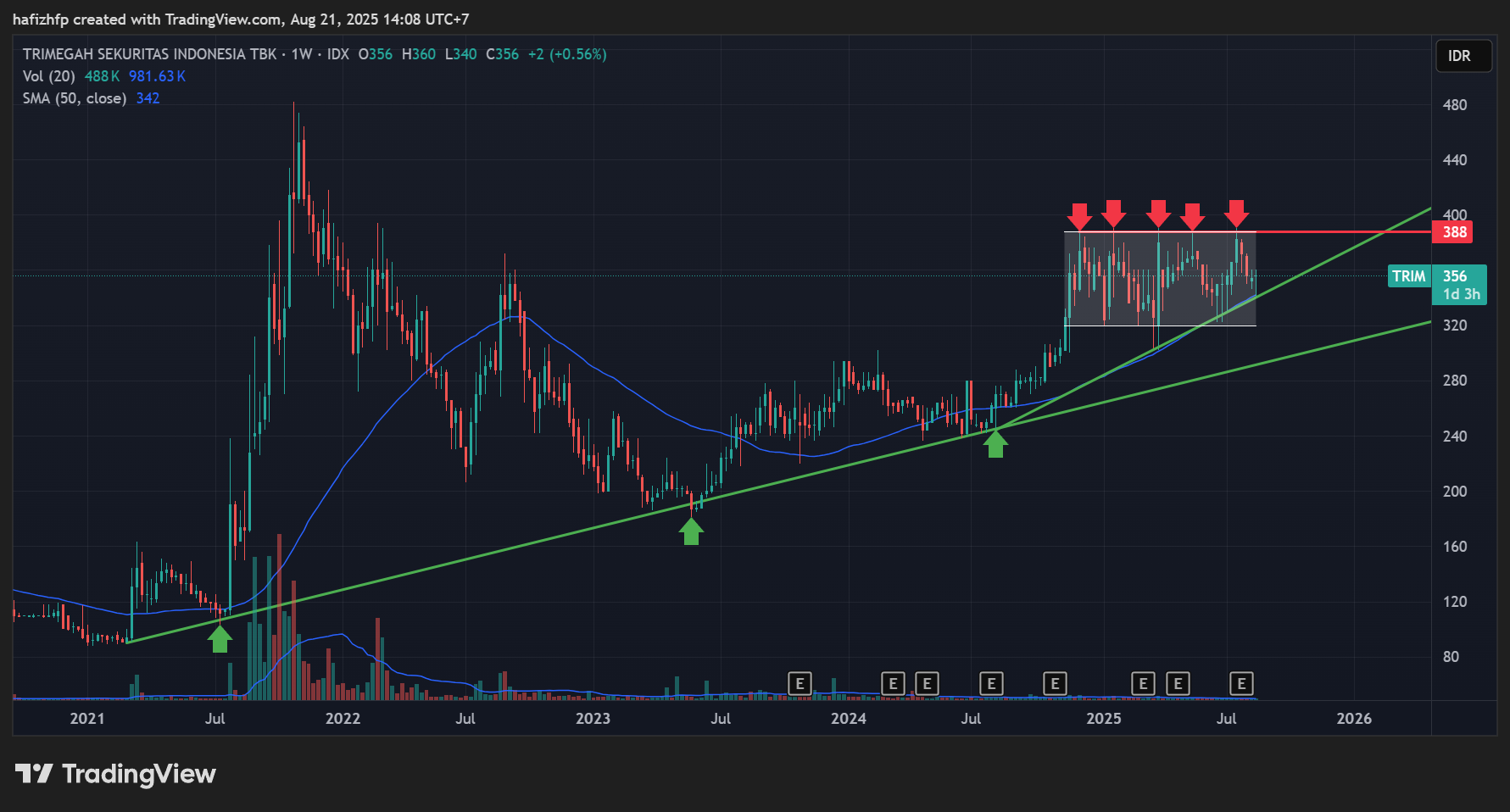
Task: Click the '1d 3h' bar countdown label
Action: [1462, 295]
